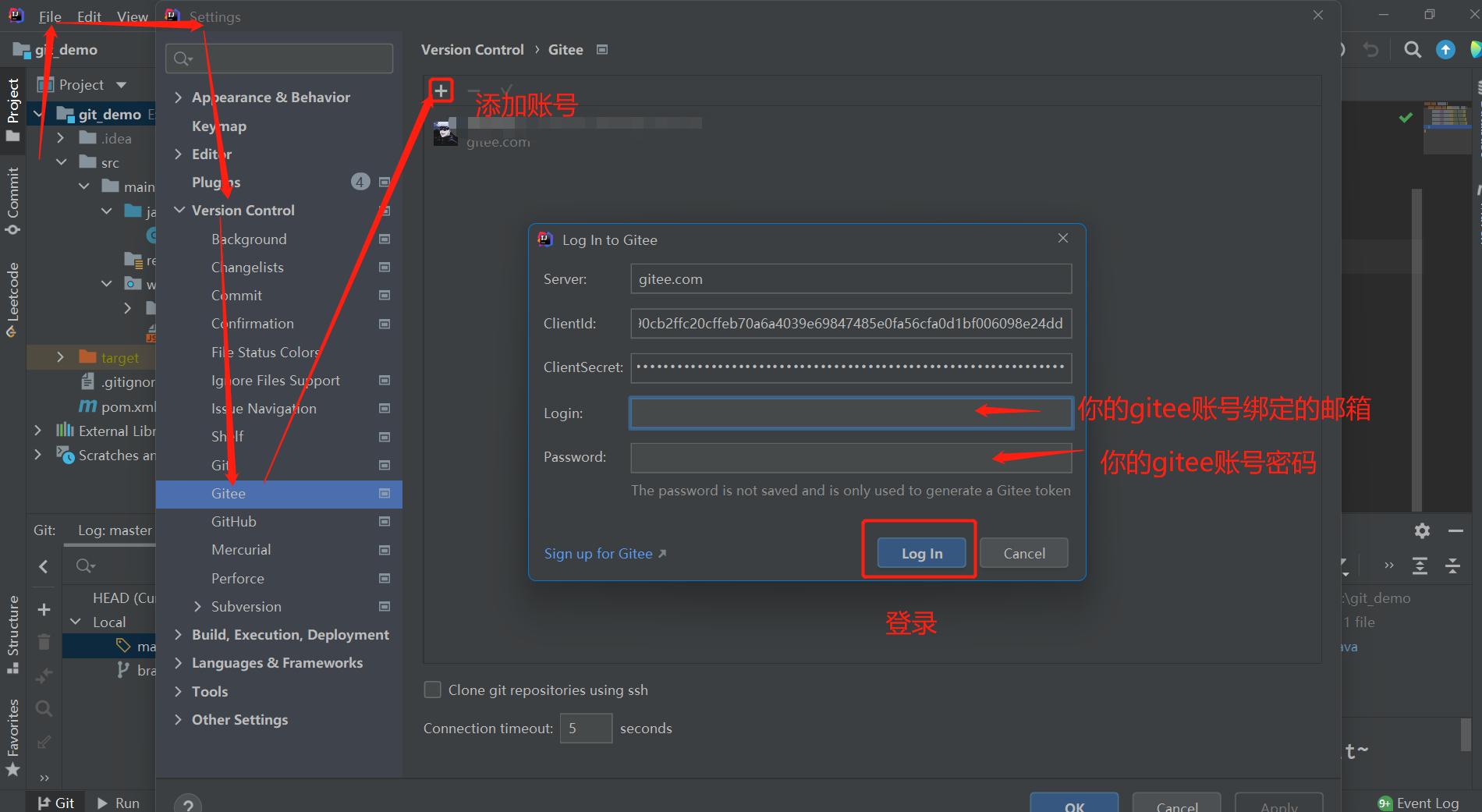The image size is (1482, 812).
Task: Expand the Subversion settings node
Action: [197, 606]
